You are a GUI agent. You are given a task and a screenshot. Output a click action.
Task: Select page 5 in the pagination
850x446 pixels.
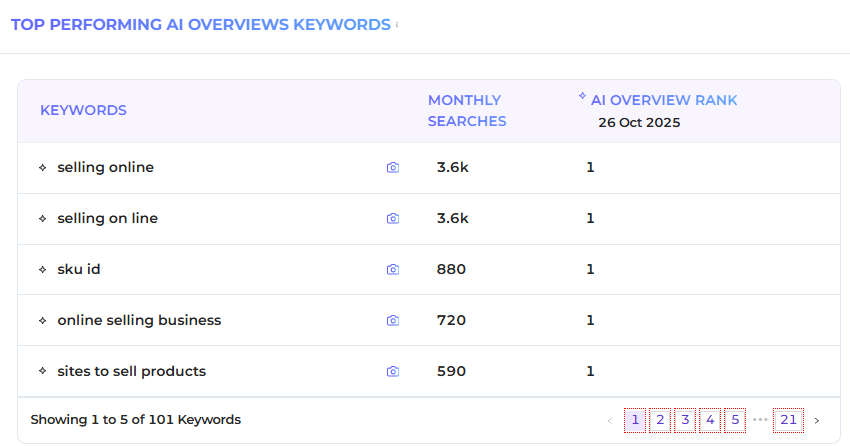point(735,420)
